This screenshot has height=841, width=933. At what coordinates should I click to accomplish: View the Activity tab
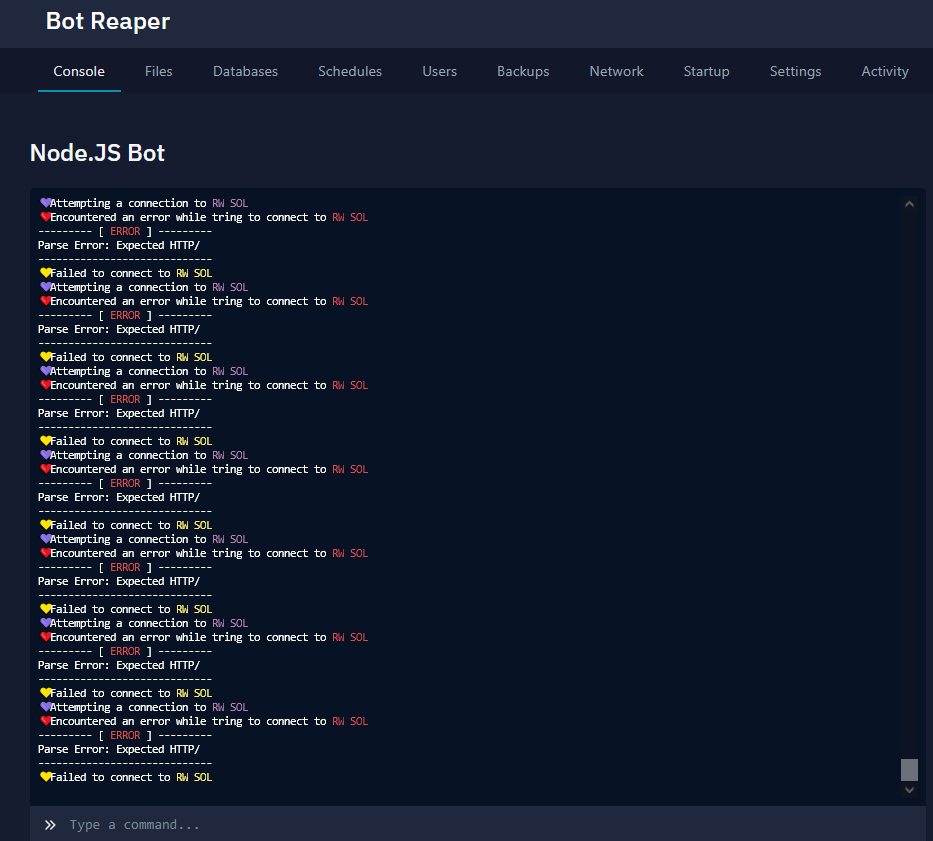885,71
